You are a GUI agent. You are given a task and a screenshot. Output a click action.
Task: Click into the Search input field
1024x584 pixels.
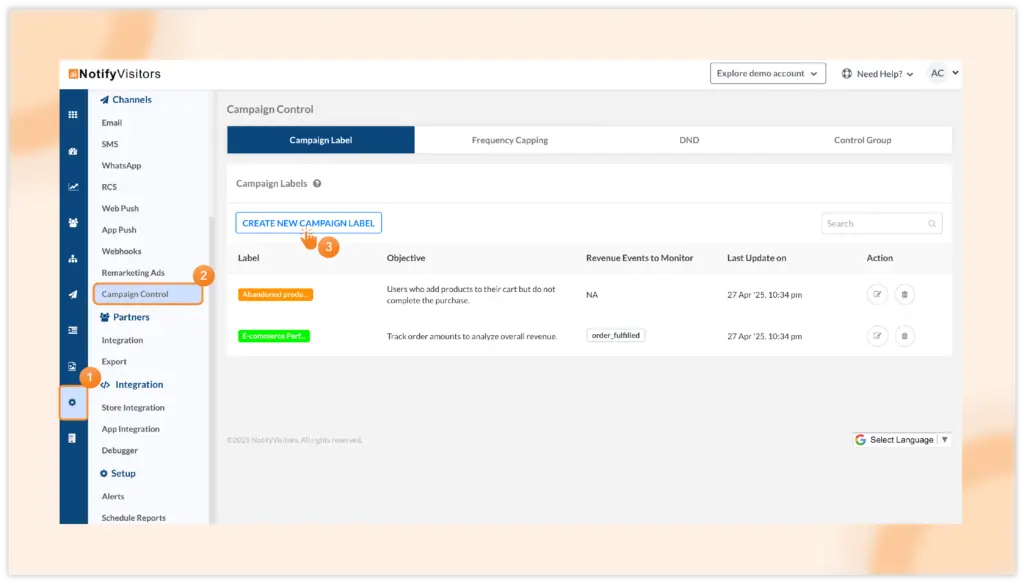873,224
